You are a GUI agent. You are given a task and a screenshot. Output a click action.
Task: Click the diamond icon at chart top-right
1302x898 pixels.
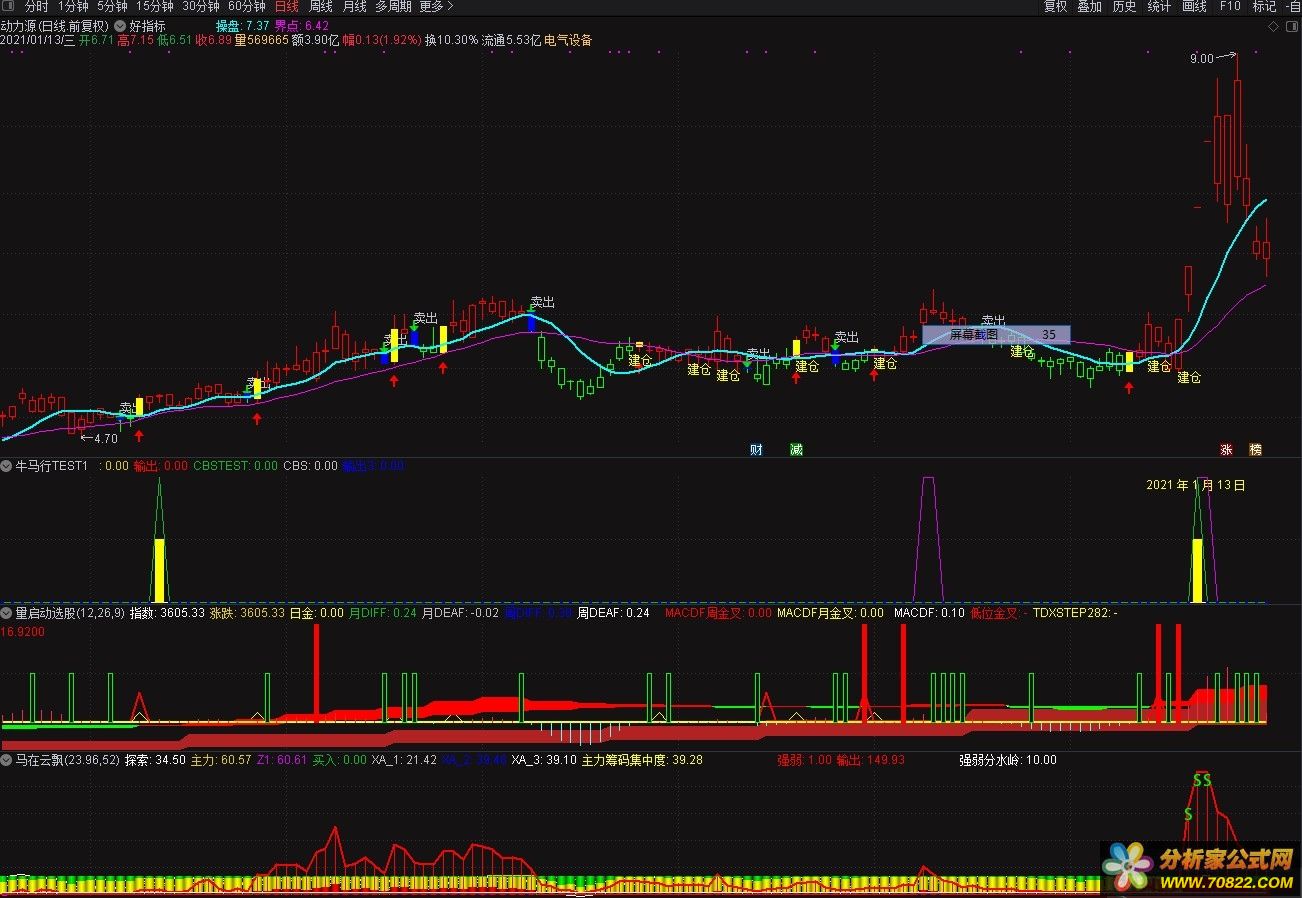1271,25
